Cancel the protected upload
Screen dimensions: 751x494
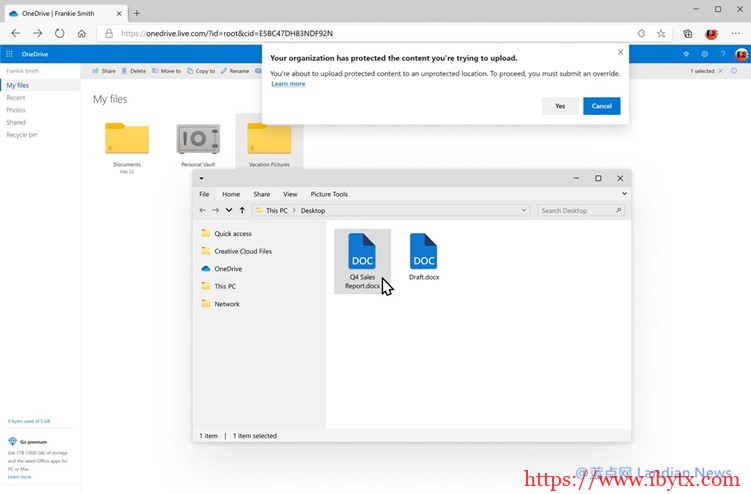click(601, 106)
